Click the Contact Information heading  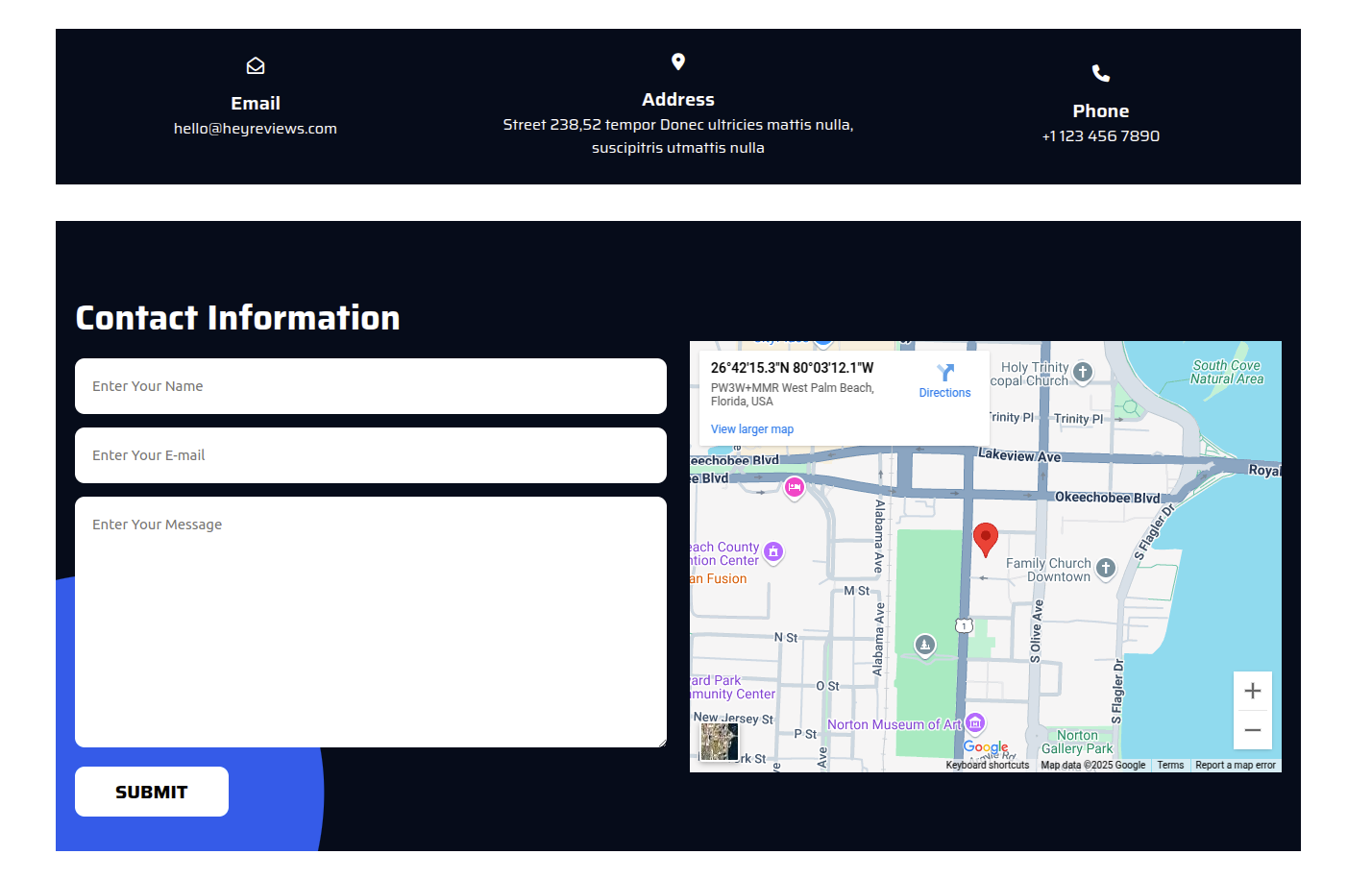237,318
